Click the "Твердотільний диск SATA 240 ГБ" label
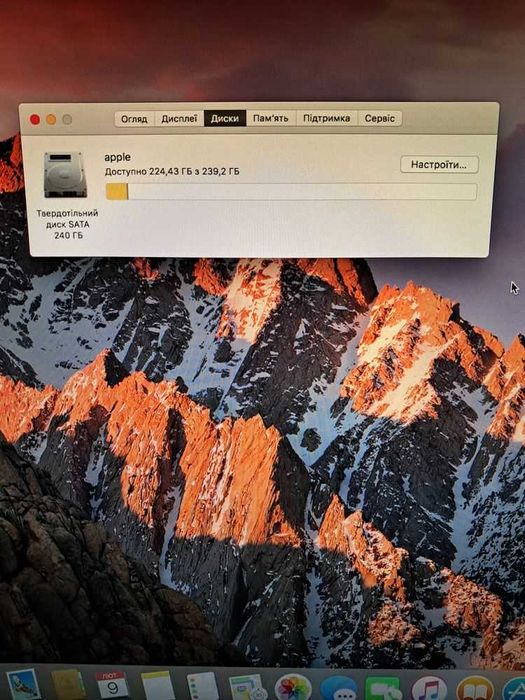Image resolution: width=525 pixels, height=700 pixels. [67, 225]
